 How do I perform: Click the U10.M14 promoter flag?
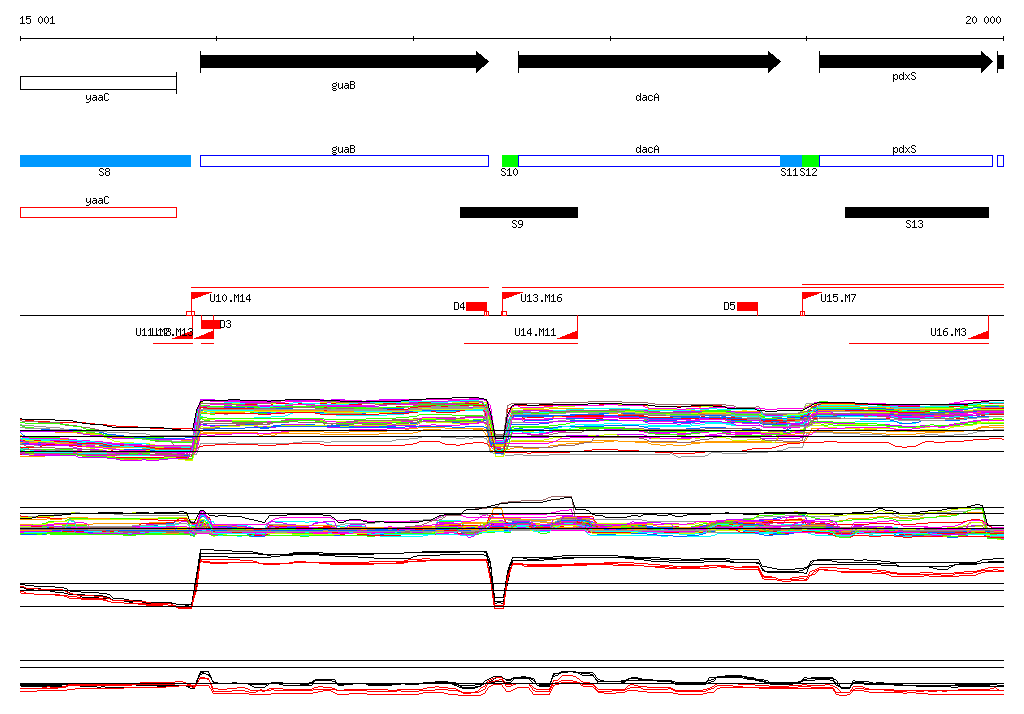pos(199,297)
